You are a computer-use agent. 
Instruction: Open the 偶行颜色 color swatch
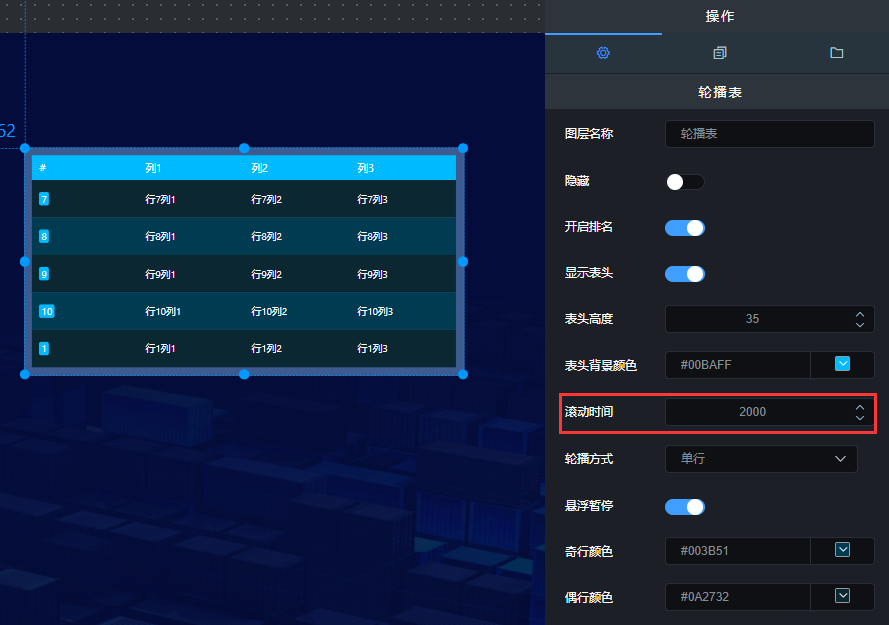click(842, 596)
